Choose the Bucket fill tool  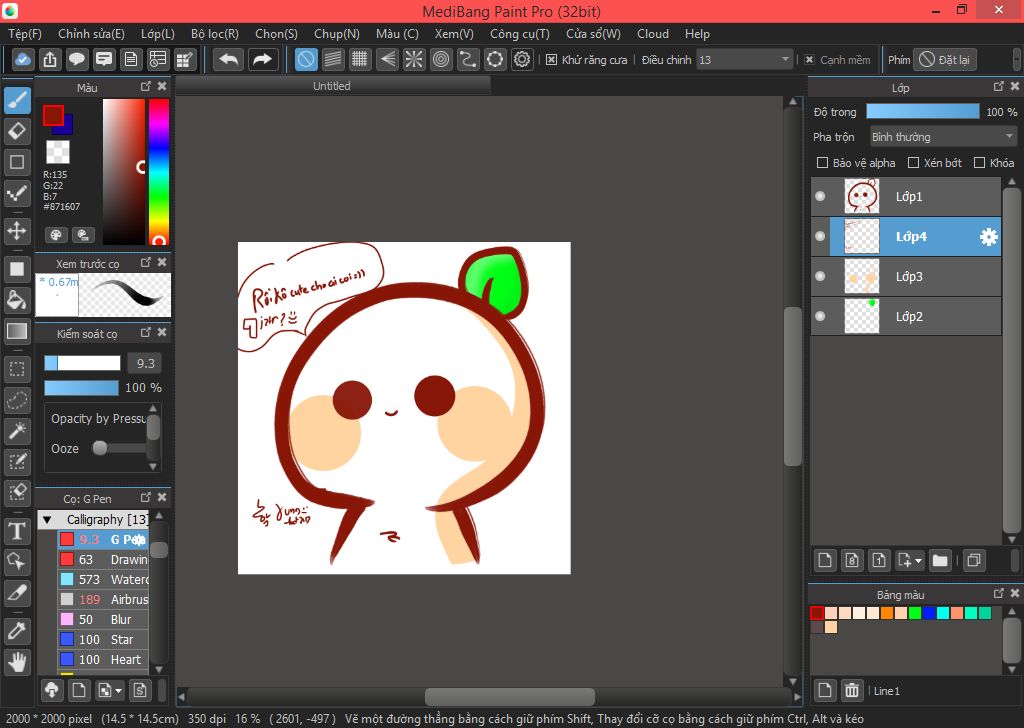coord(17,299)
